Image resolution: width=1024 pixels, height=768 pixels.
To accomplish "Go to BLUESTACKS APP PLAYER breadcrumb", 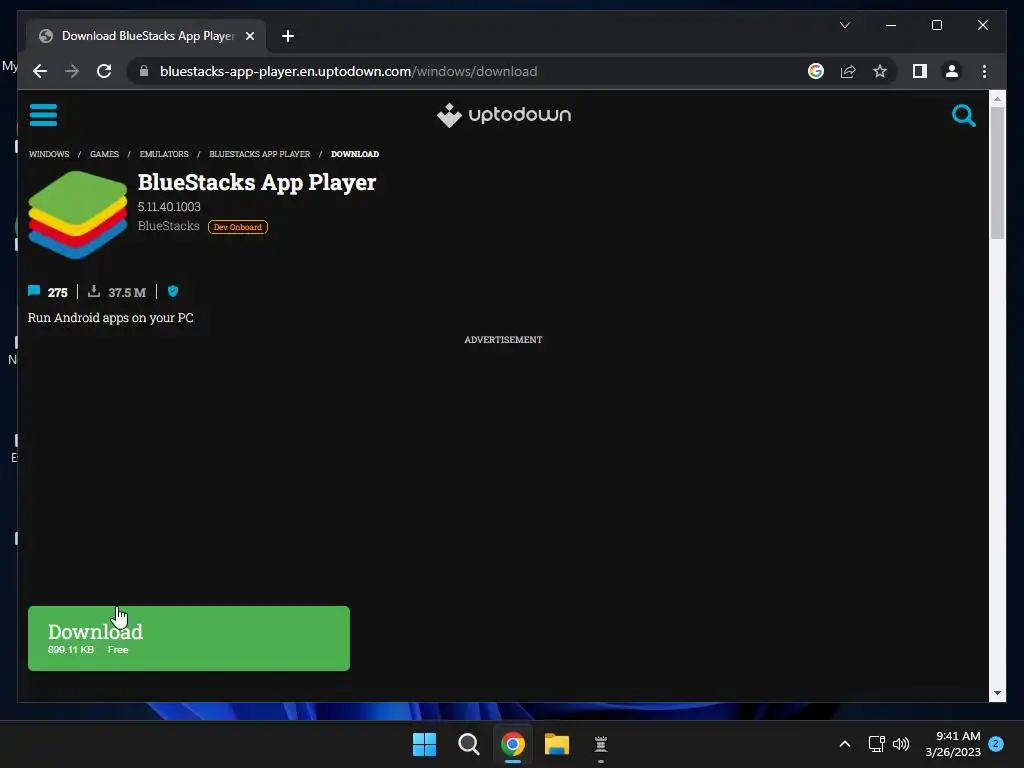I will (259, 154).
